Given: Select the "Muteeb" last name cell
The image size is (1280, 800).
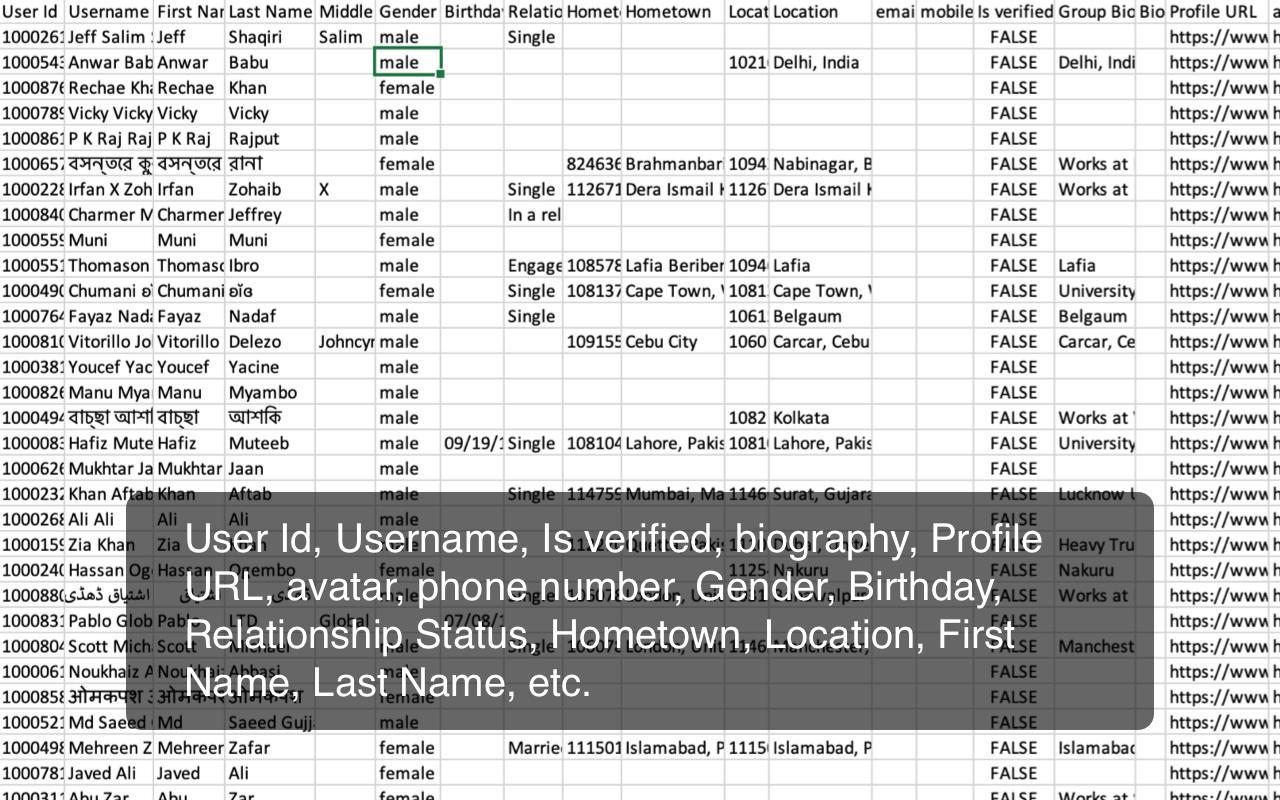Looking at the screenshot, I should pyautogui.click(x=270, y=443).
